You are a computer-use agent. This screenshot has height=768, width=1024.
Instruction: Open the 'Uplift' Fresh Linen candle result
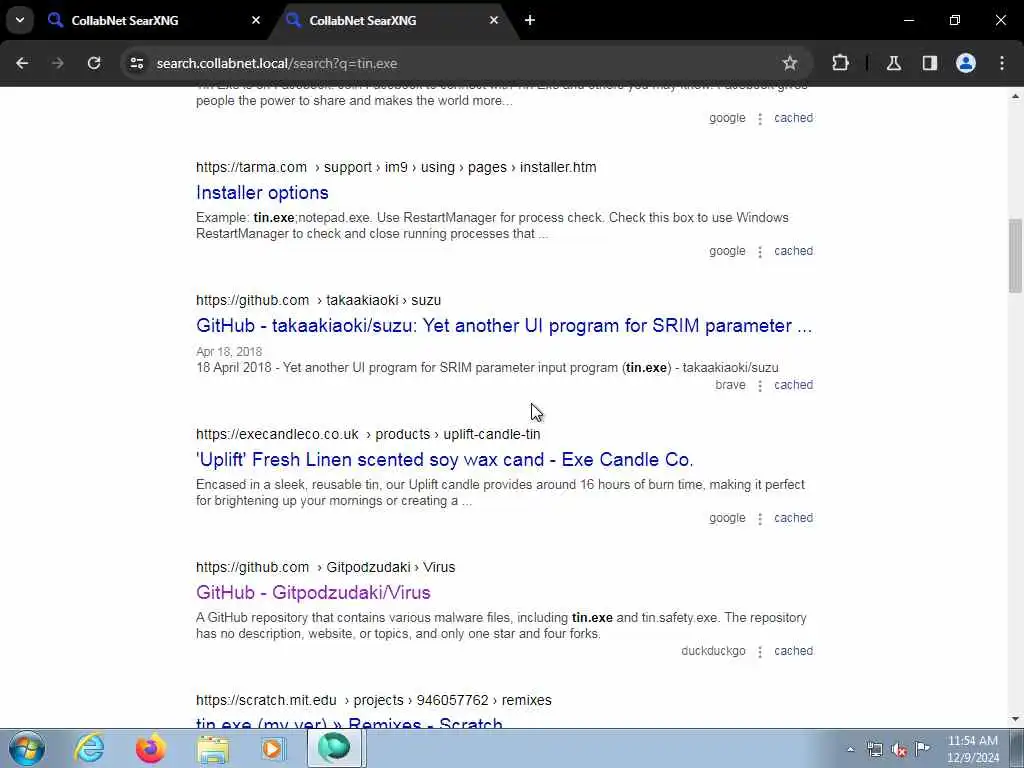(x=444, y=459)
